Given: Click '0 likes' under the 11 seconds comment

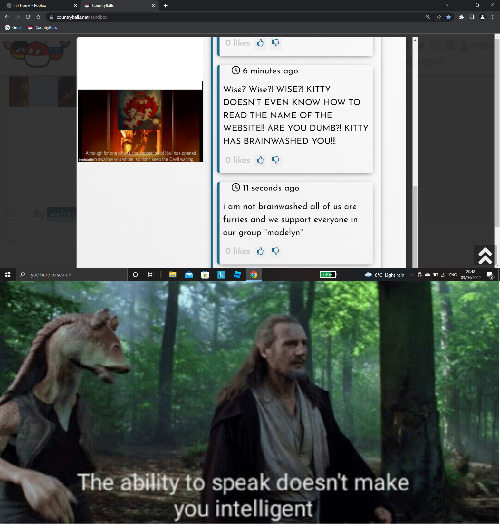Looking at the screenshot, I should click(238, 251).
